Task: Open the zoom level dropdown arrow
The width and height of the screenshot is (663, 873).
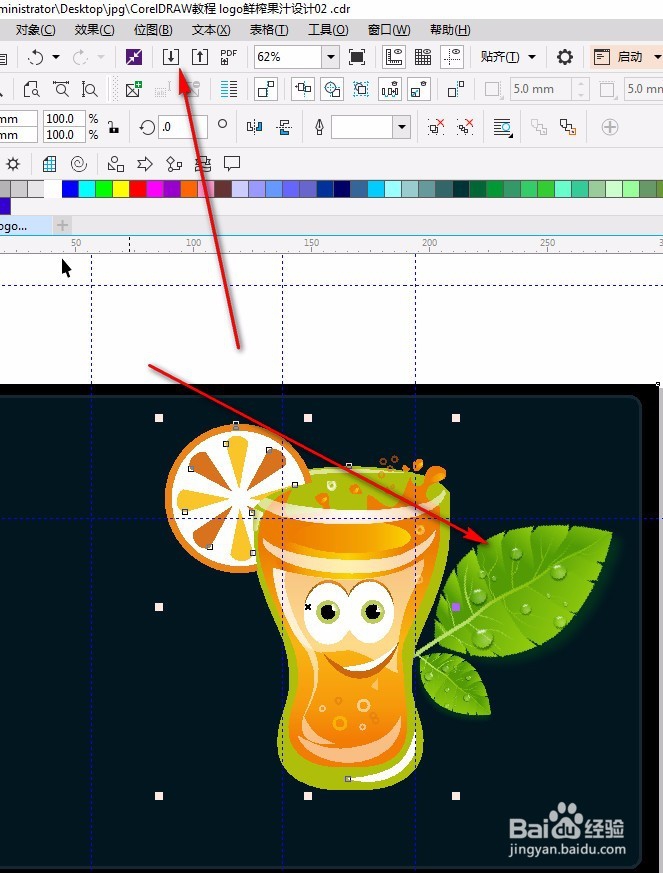Action: tap(331, 57)
